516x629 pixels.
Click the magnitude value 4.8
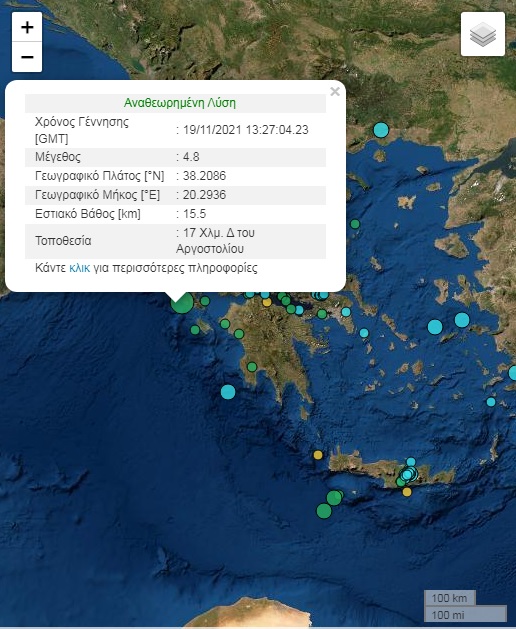(191, 156)
